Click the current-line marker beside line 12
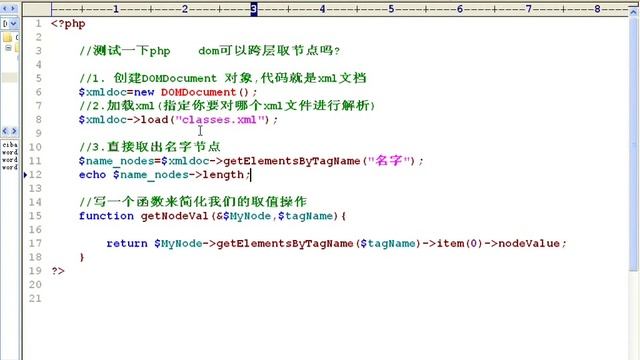 pos(25,175)
